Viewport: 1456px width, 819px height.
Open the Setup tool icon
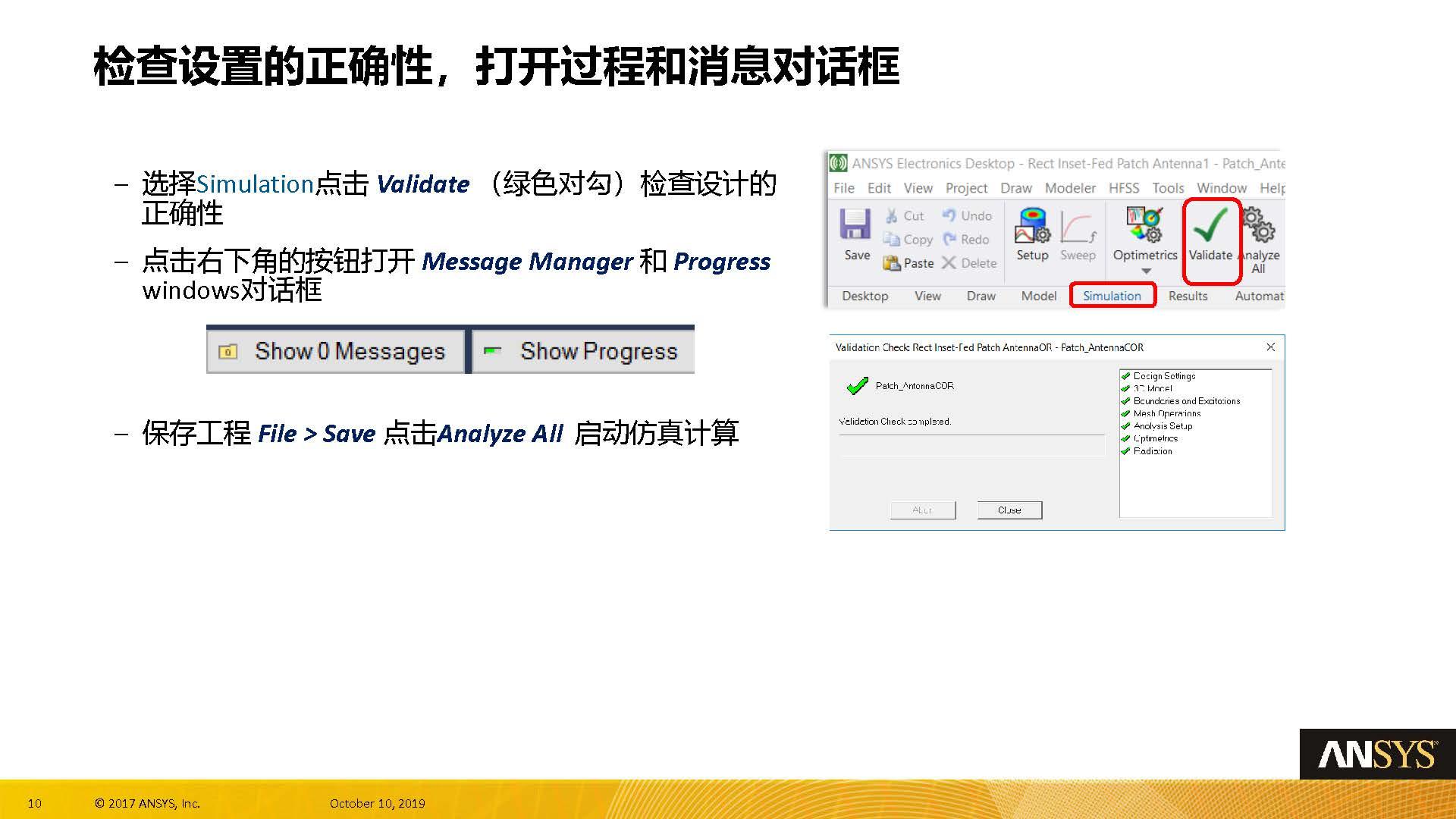coord(1031,224)
